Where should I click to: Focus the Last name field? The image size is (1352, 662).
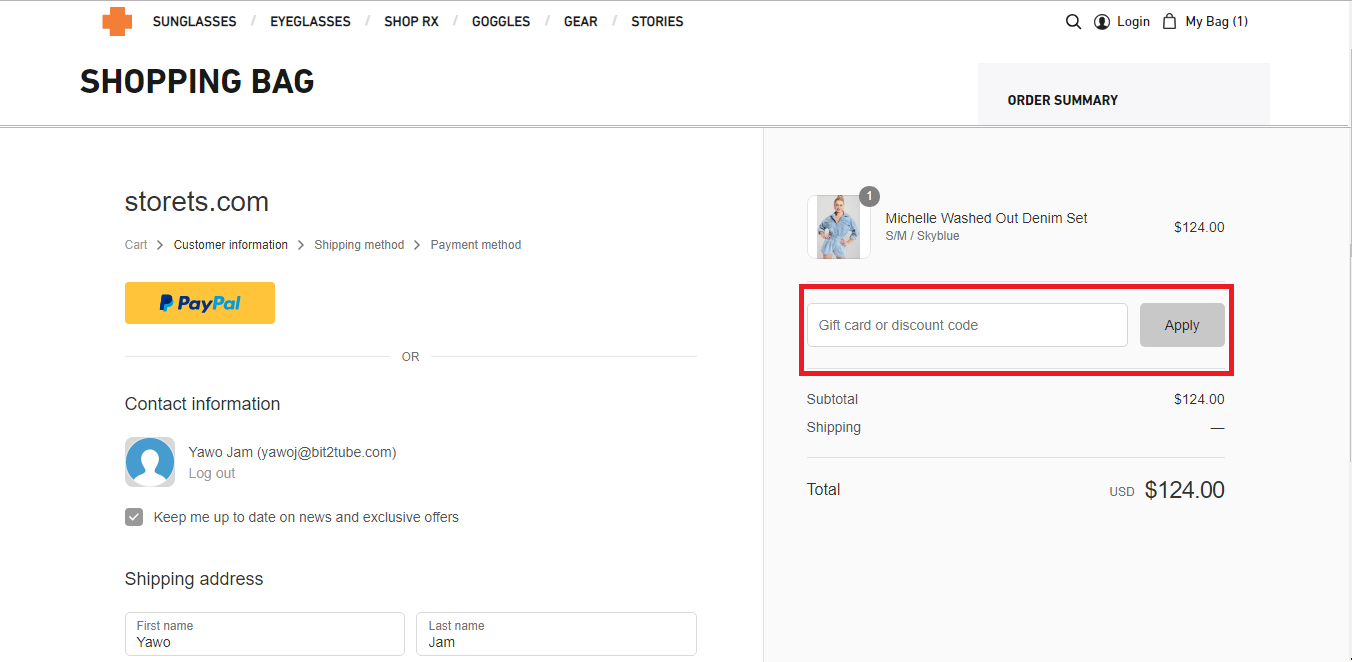pos(556,634)
